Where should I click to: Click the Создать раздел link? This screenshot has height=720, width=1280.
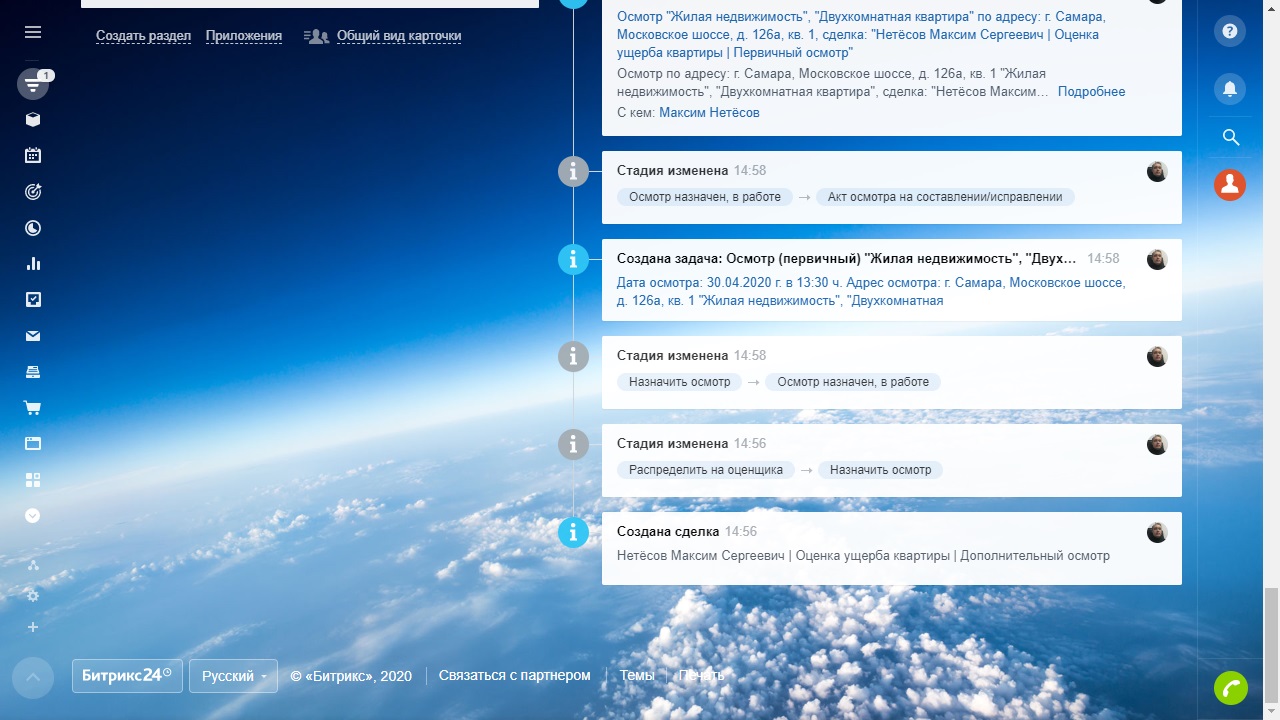pyautogui.click(x=143, y=36)
